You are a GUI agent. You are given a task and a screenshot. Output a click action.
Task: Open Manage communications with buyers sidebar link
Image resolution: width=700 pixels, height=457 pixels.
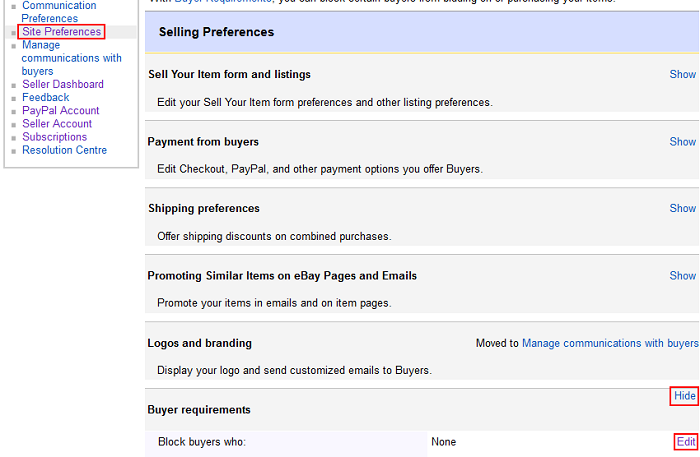coord(71,58)
